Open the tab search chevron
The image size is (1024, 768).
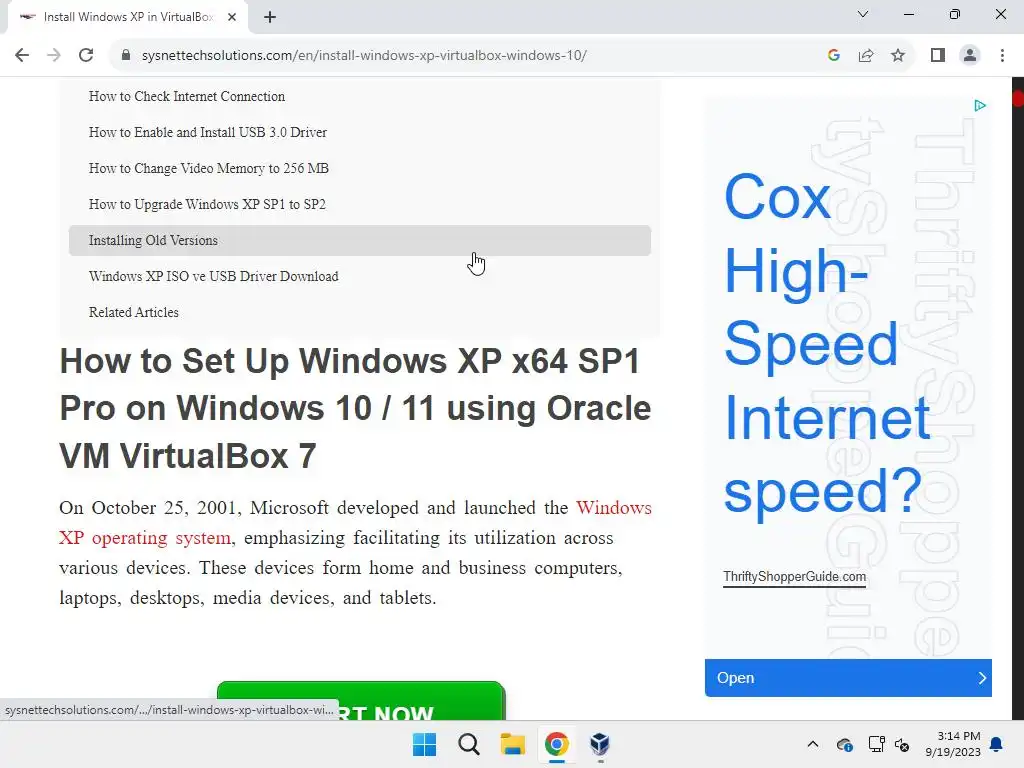(863, 14)
